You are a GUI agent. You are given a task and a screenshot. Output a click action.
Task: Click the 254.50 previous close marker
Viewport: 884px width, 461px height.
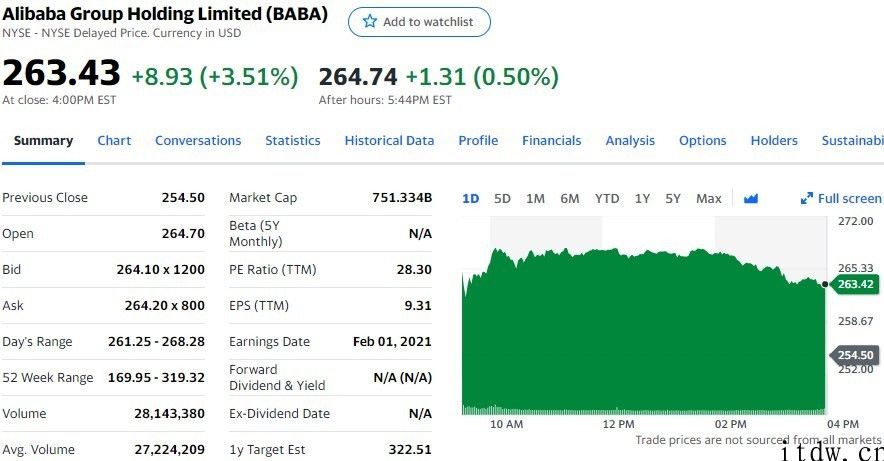click(x=854, y=355)
